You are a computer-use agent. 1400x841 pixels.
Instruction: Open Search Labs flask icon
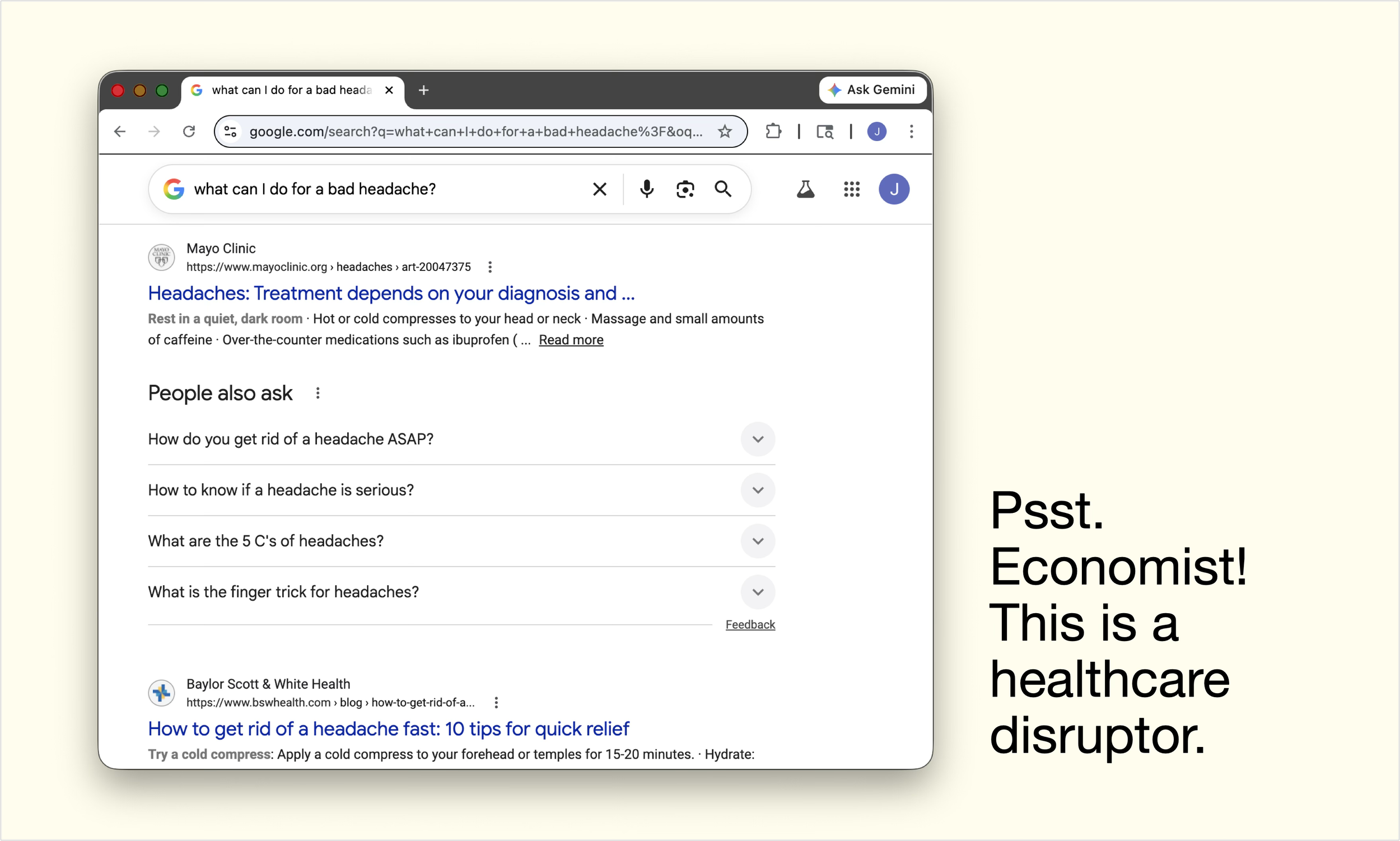tap(805, 189)
